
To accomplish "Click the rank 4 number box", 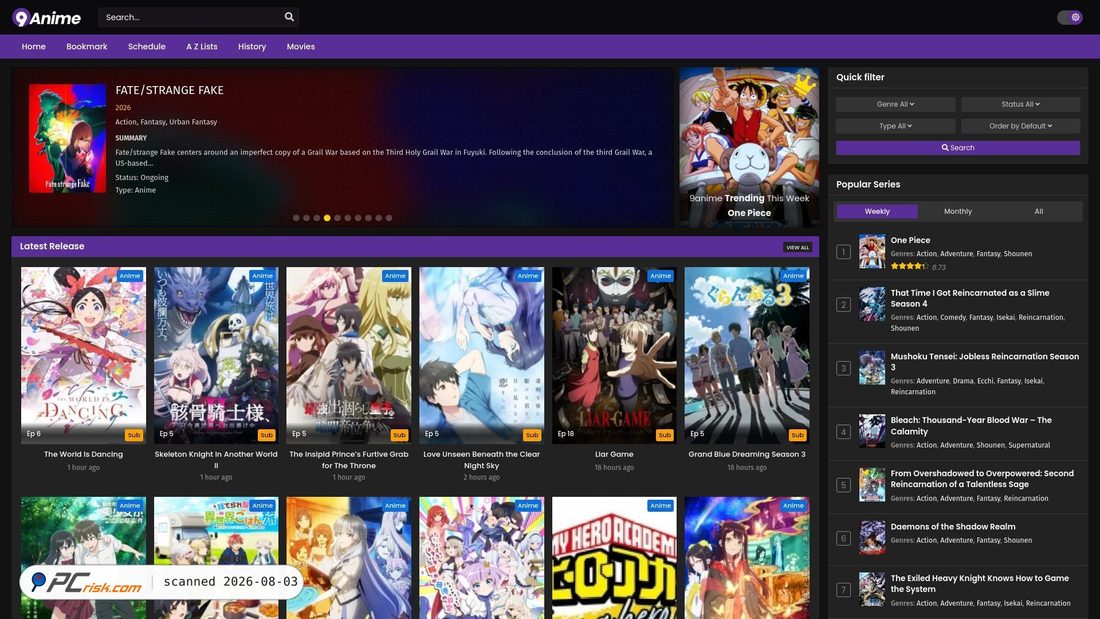I will [844, 432].
